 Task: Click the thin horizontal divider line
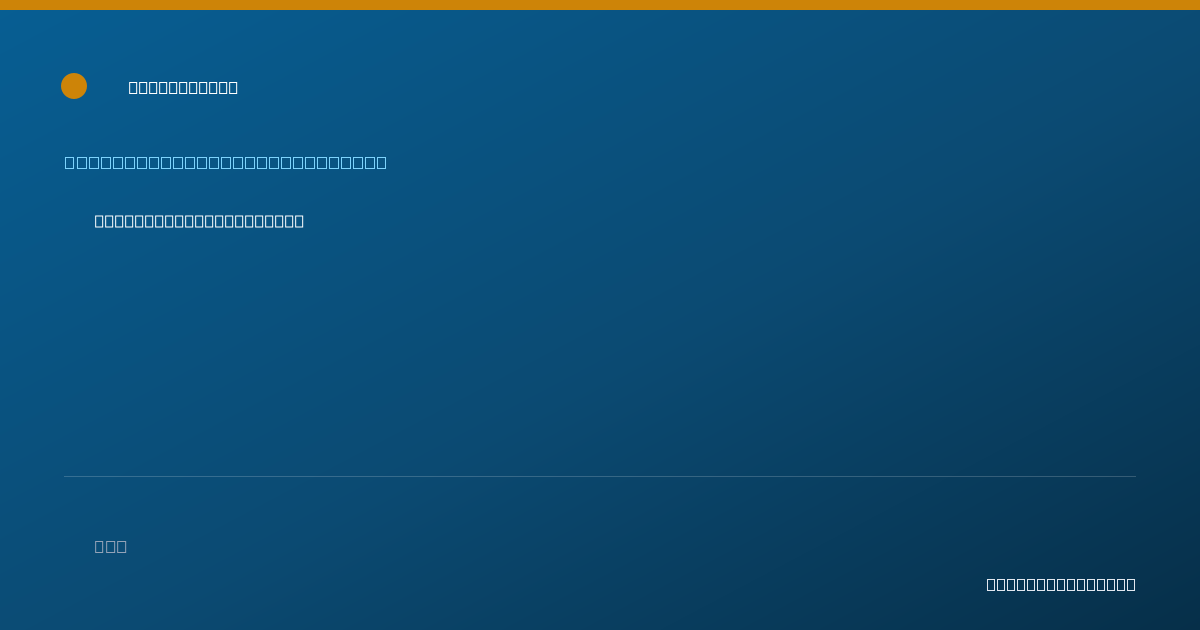point(600,476)
